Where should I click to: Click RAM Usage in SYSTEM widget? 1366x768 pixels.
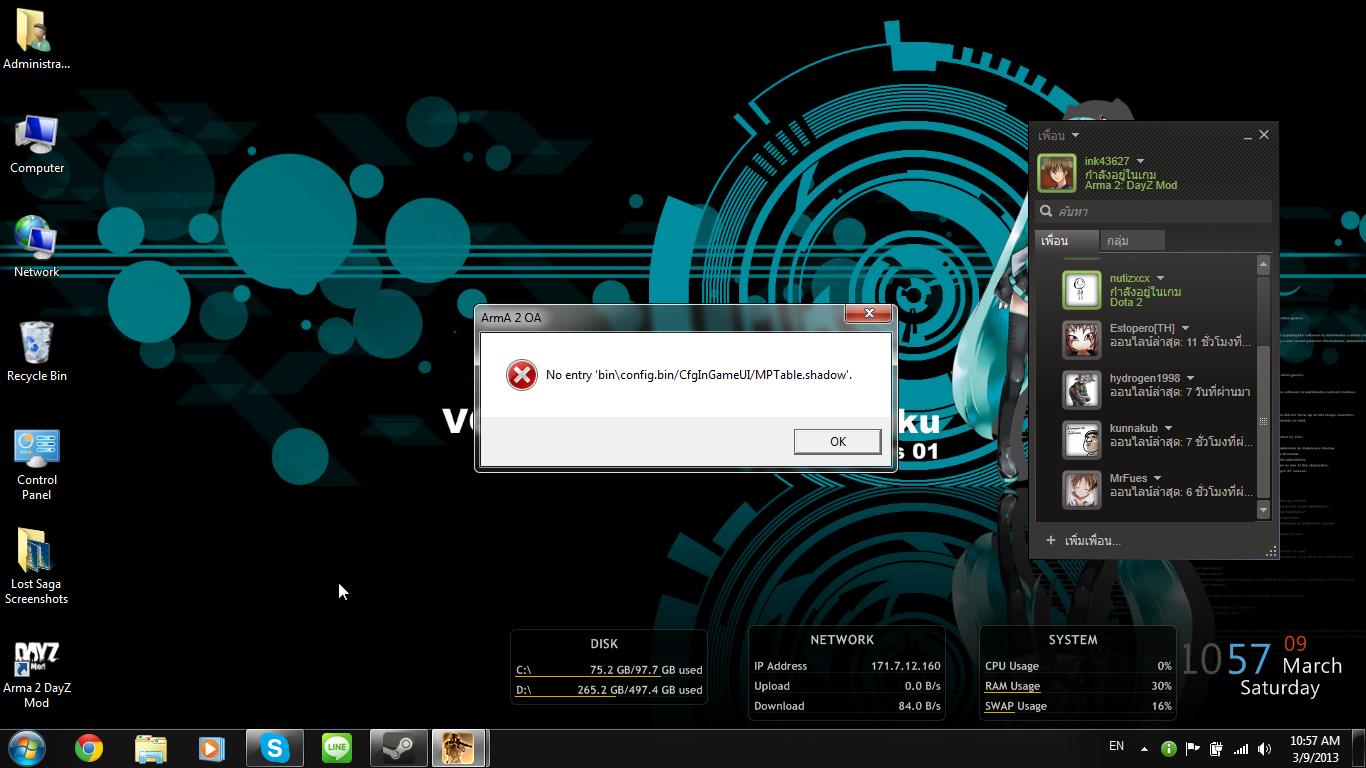pos(1012,686)
